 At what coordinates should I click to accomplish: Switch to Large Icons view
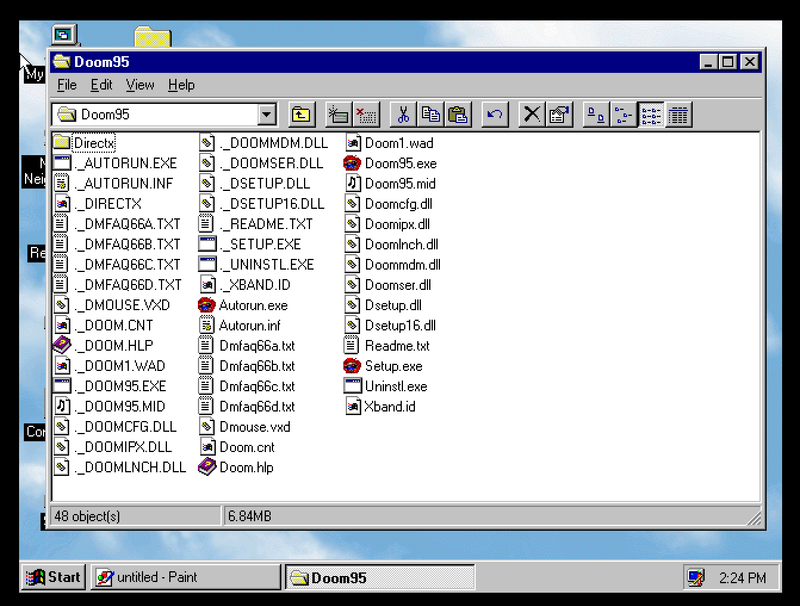(x=594, y=115)
